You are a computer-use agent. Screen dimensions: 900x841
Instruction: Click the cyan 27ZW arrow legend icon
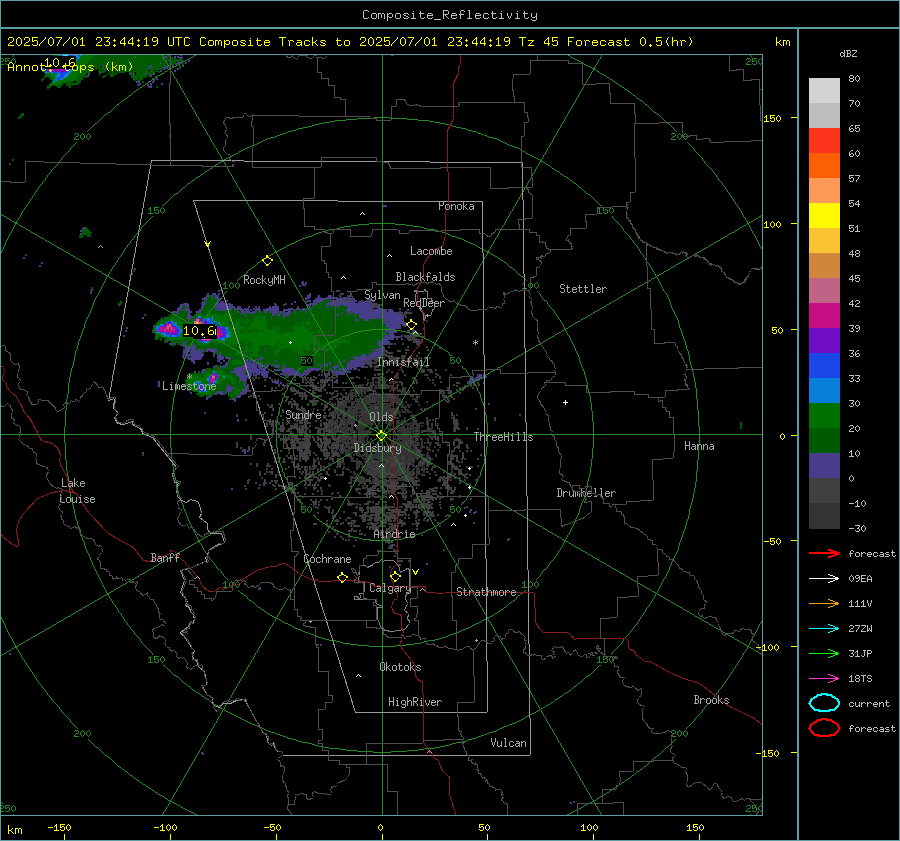click(824, 629)
